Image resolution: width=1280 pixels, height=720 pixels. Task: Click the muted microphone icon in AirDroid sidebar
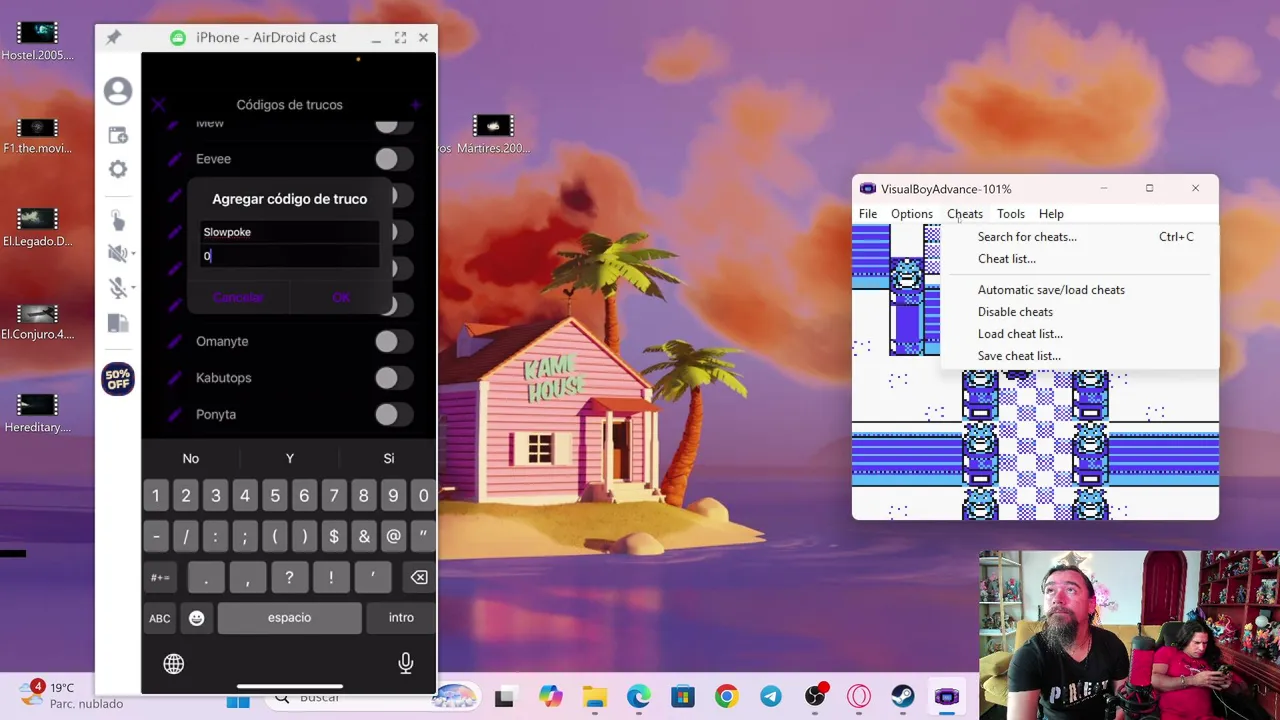117,288
